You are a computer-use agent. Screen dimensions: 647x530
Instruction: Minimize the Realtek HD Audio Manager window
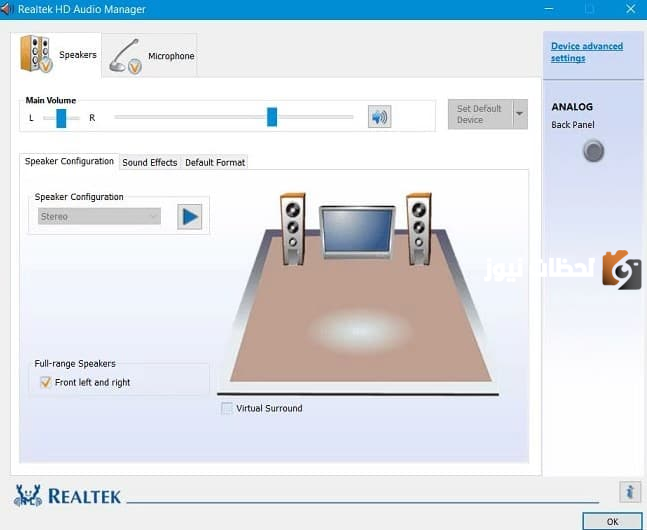click(x=549, y=9)
